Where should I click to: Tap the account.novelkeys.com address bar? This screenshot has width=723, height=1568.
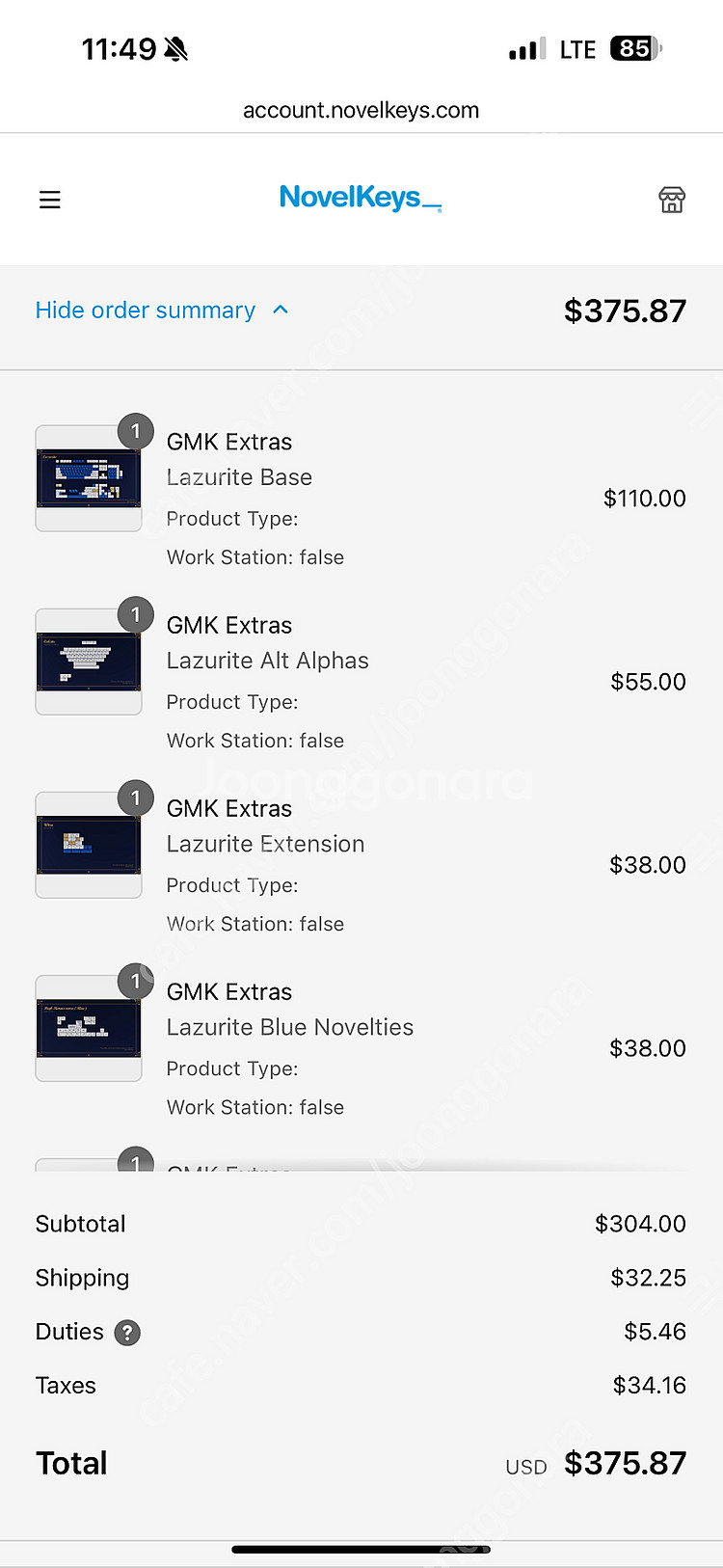pyautogui.click(x=361, y=110)
